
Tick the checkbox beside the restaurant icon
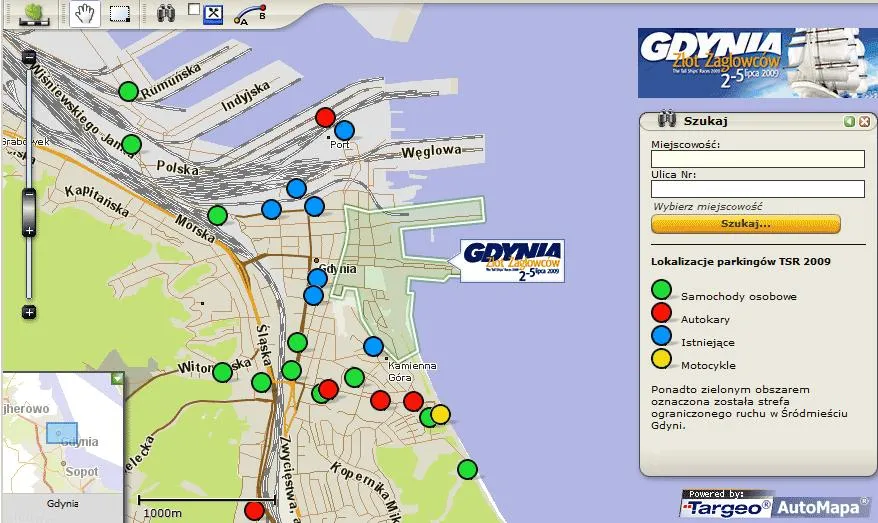click(194, 10)
